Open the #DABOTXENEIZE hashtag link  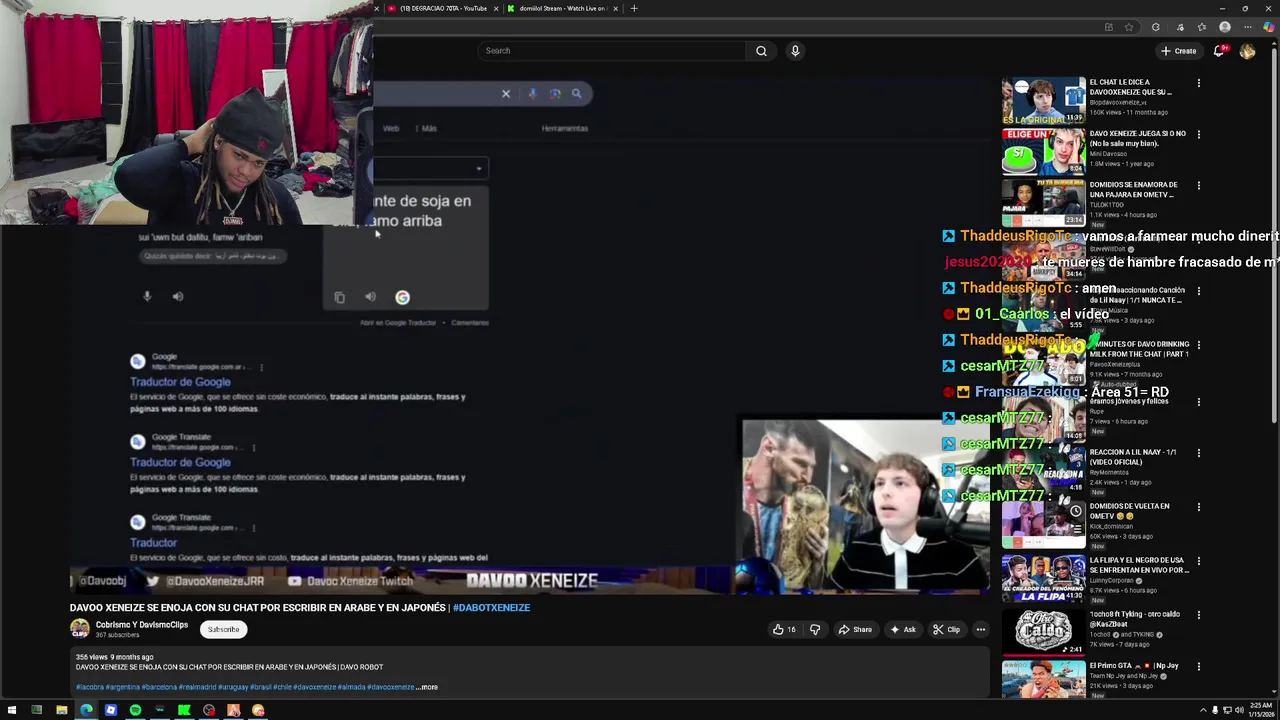pos(491,607)
